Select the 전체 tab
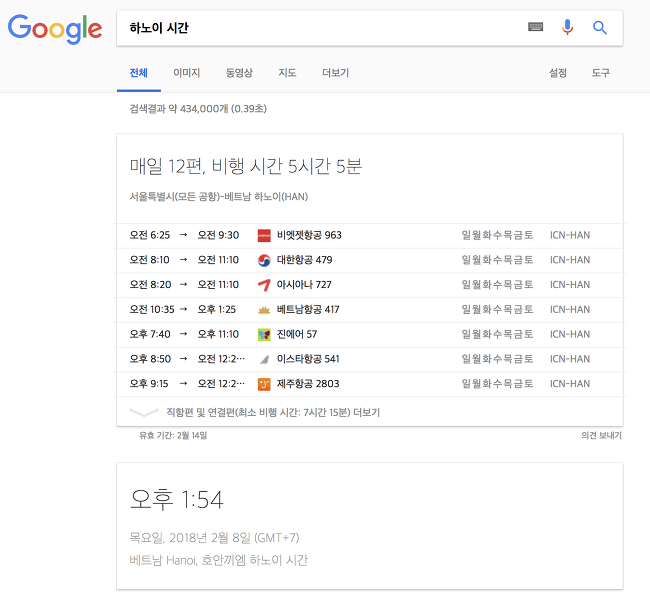The width and height of the screenshot is (650, 593). 138,73
